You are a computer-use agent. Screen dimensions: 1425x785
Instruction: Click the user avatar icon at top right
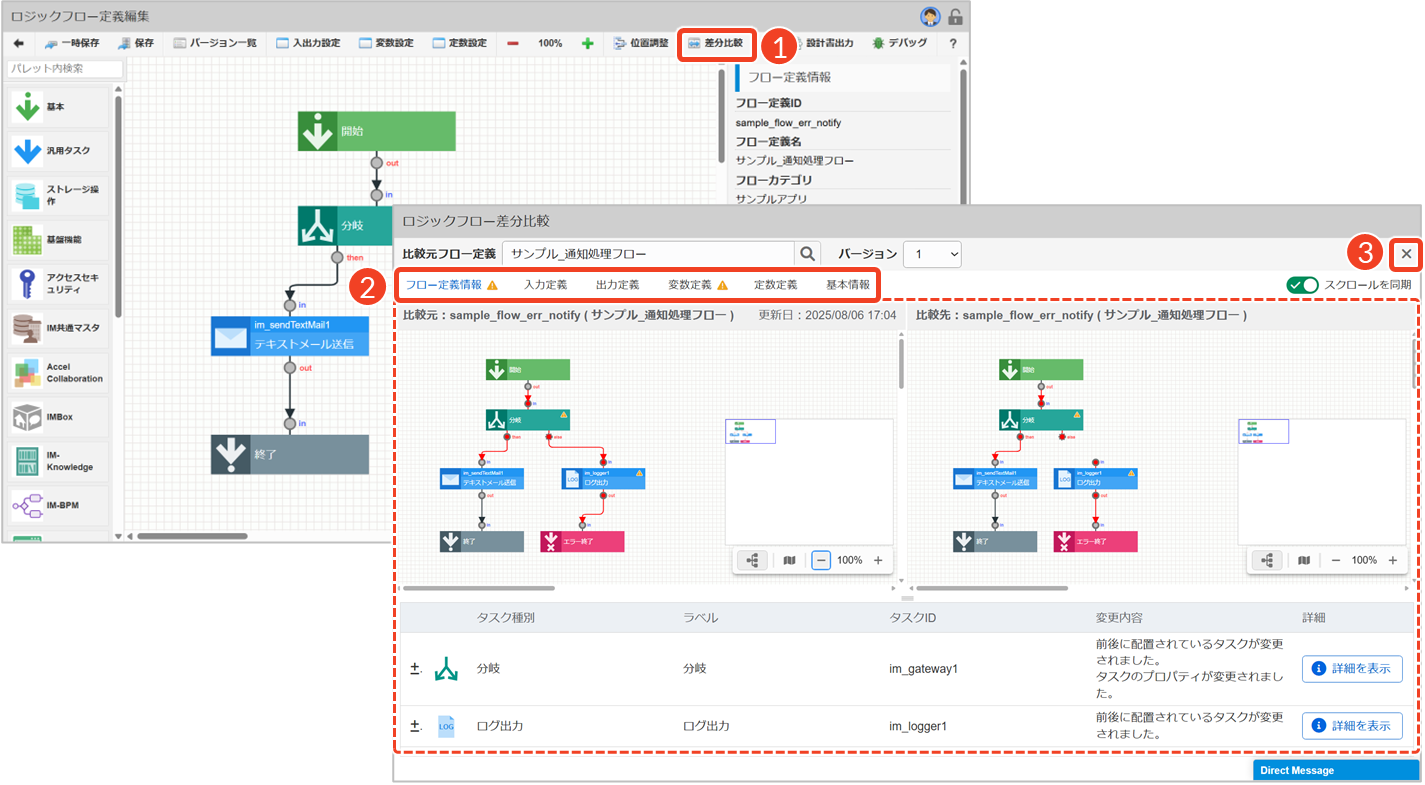[x=930, y=16]
